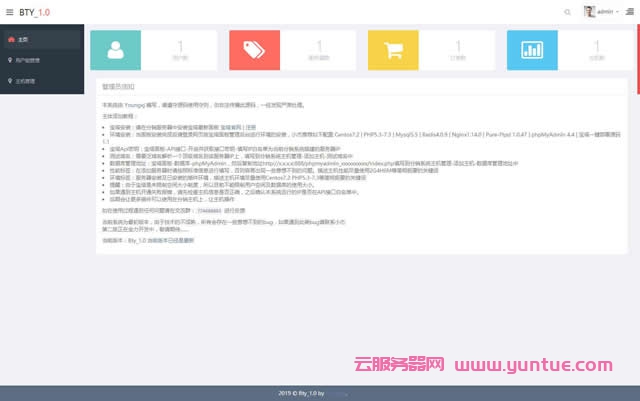
Task: Open the search magnifier icon
Action: (568, 12)
